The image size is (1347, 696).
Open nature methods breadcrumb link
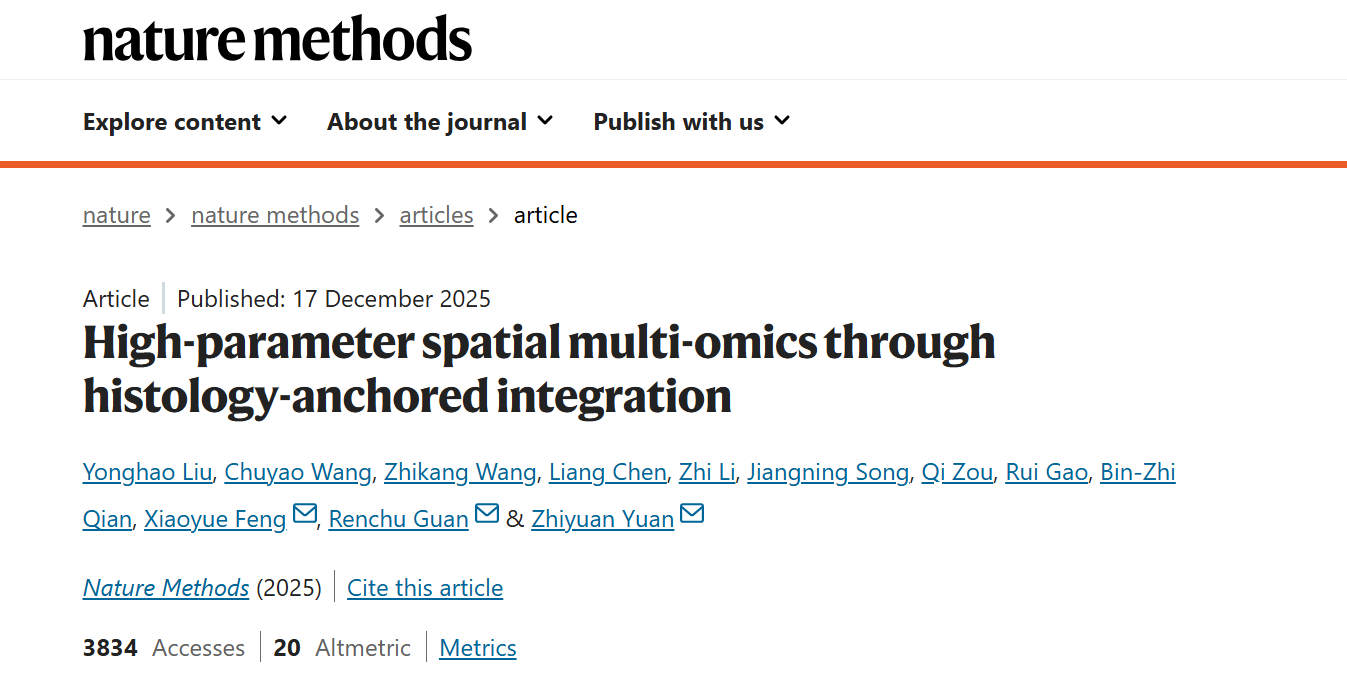[x=275, y=215]
